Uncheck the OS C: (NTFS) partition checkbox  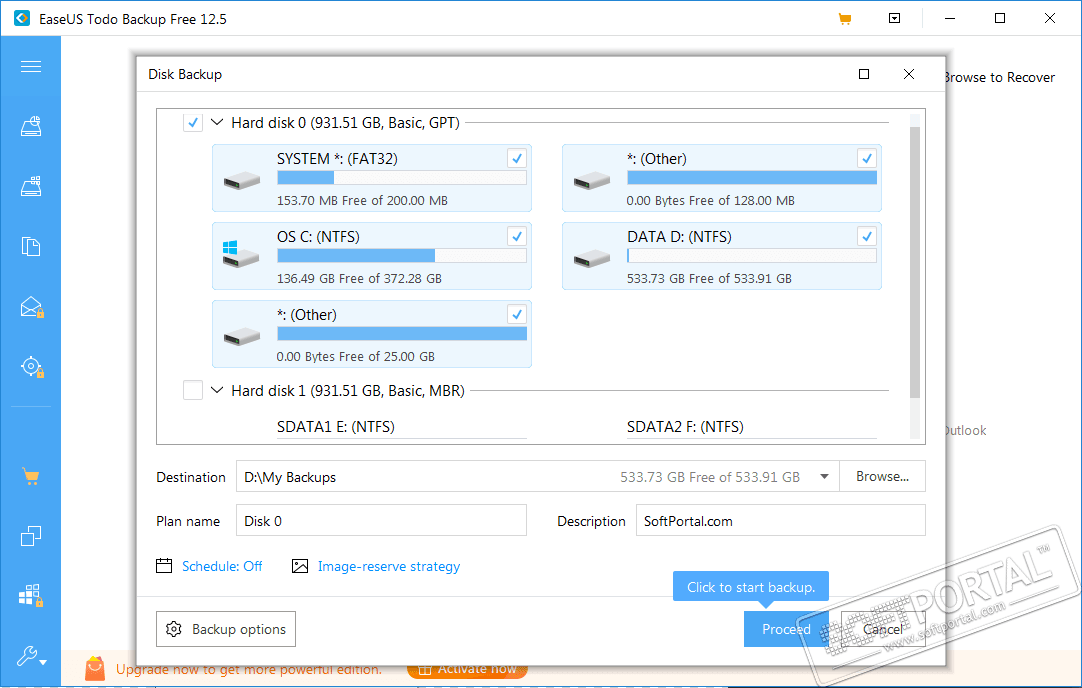[516, 237]
